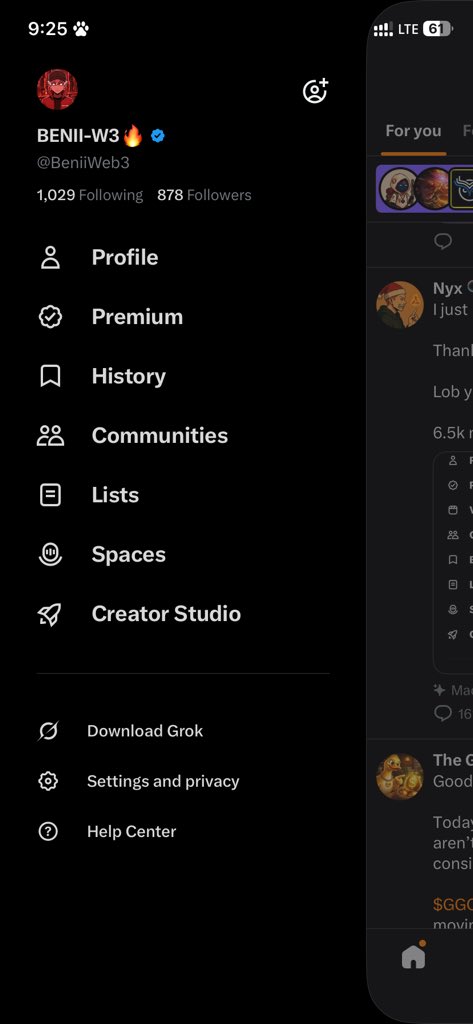
Task: Select the Communities menu item text
Action: [x=160, y=436]
